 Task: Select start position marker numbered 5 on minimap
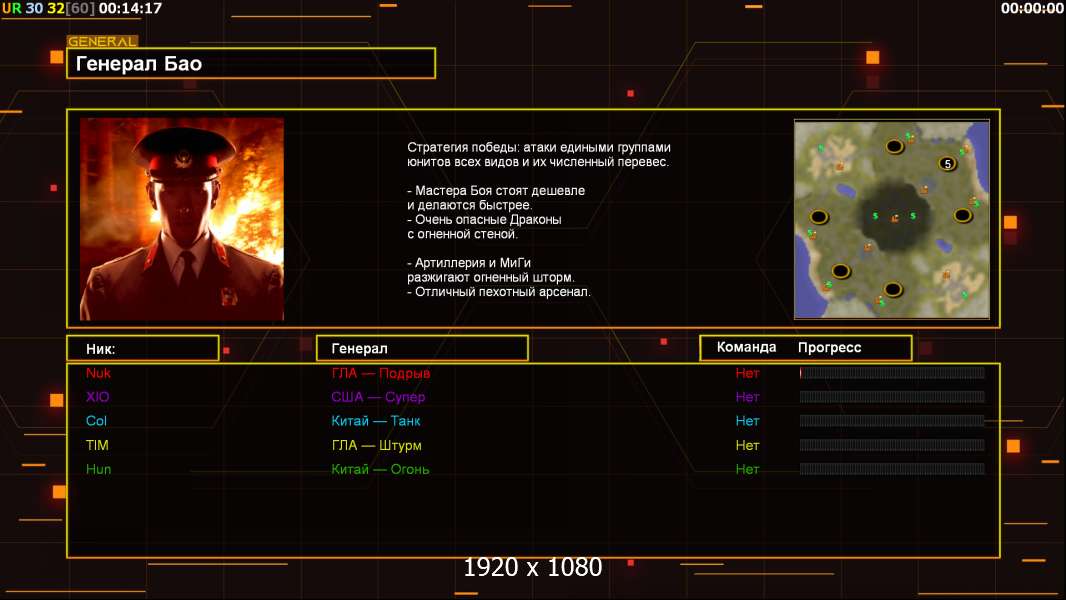947,164
